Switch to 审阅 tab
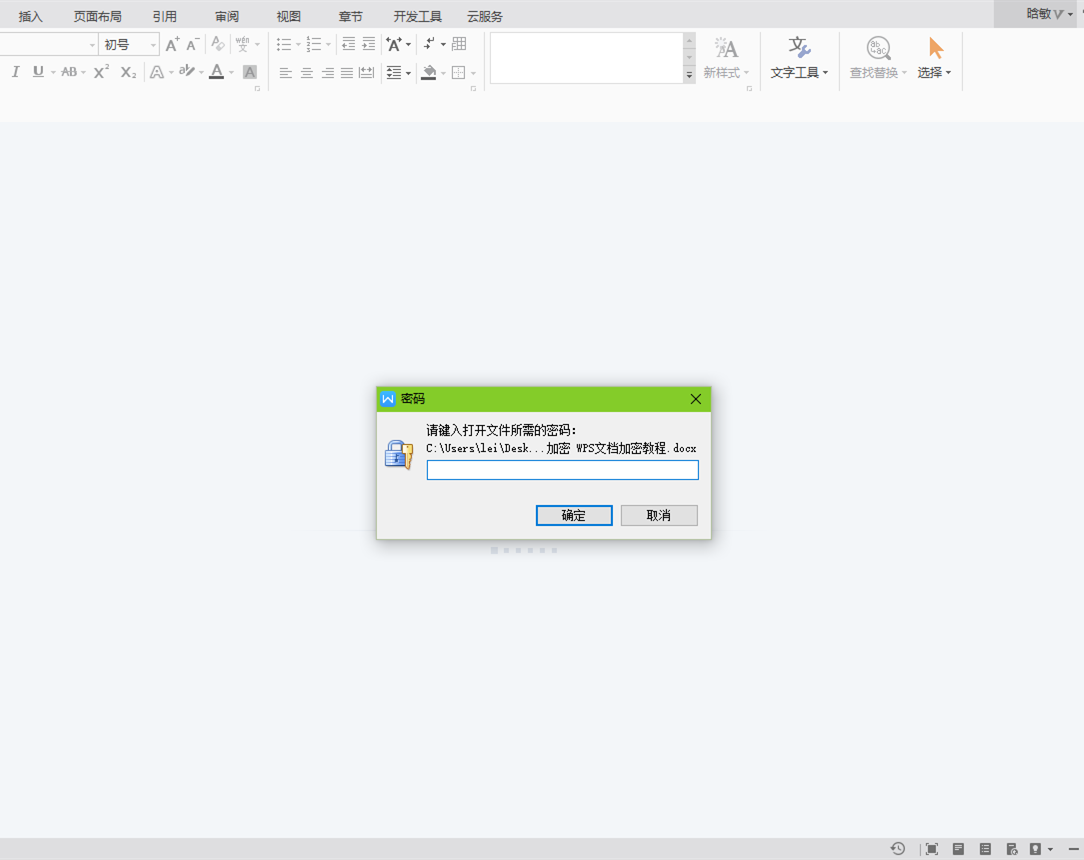This screenshot has width=1084, height=860. tap(227, 17)
